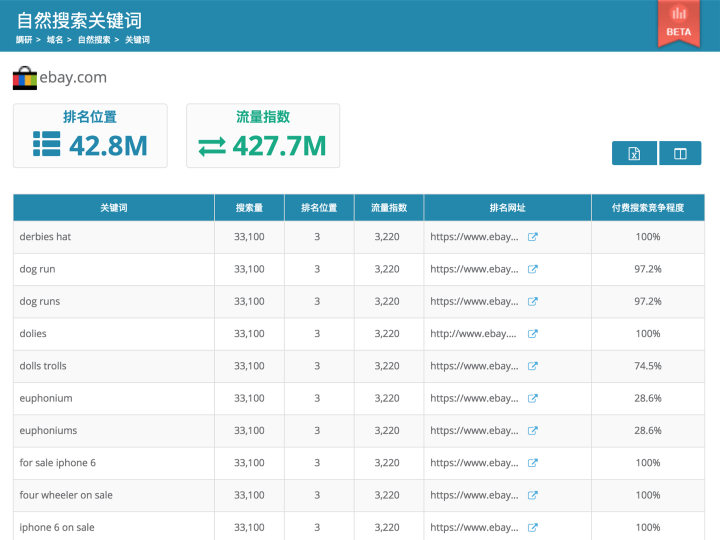
Task: Sort by 流量指数 column header
Action: coord(389,208)
